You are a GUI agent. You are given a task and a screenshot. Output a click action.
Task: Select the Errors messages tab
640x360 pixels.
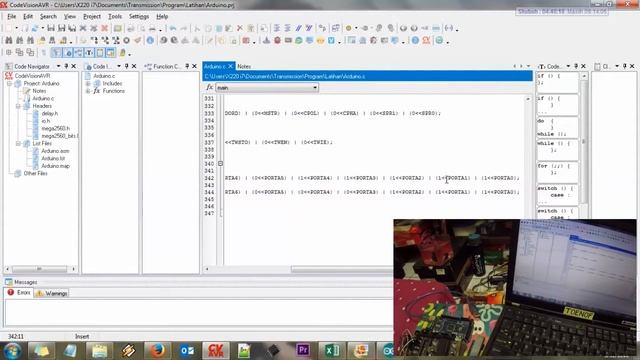(19, 293)
